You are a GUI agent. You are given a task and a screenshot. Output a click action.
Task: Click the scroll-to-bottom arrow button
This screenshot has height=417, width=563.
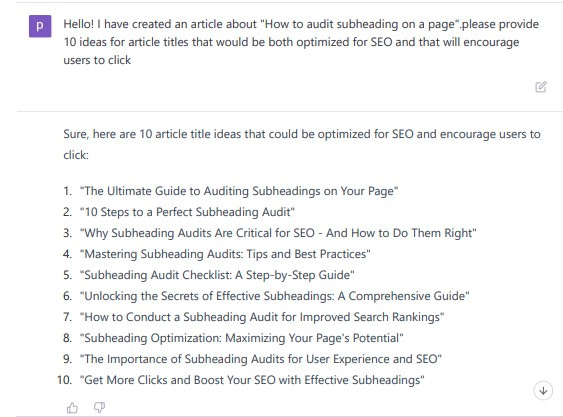(543, 390)
